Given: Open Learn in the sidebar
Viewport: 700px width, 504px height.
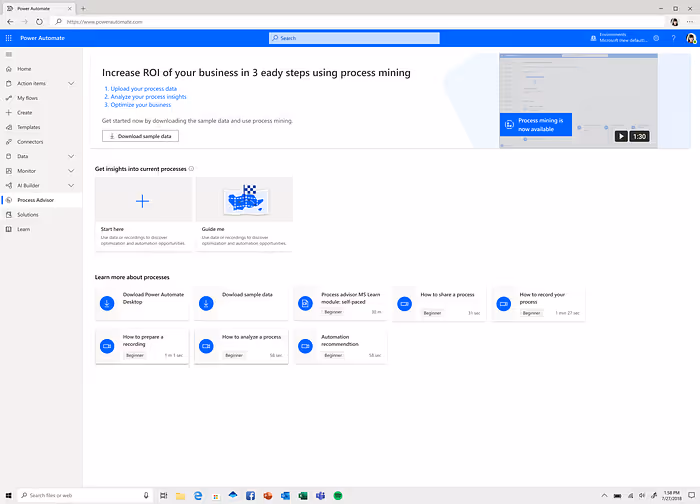Looking at the screenshot, I should pyautogui.click(x=24, y=229).
